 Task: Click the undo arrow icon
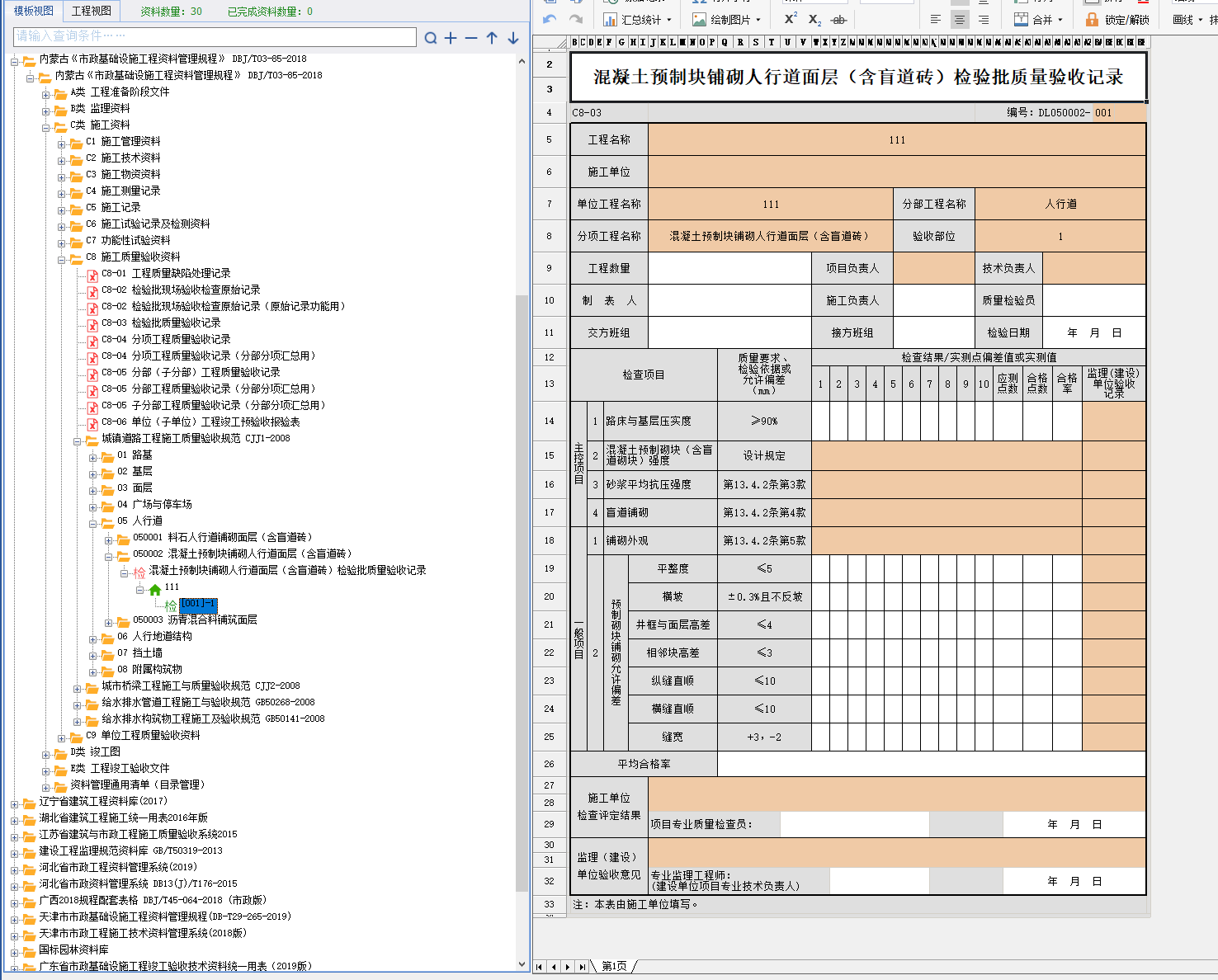point(550,19)
